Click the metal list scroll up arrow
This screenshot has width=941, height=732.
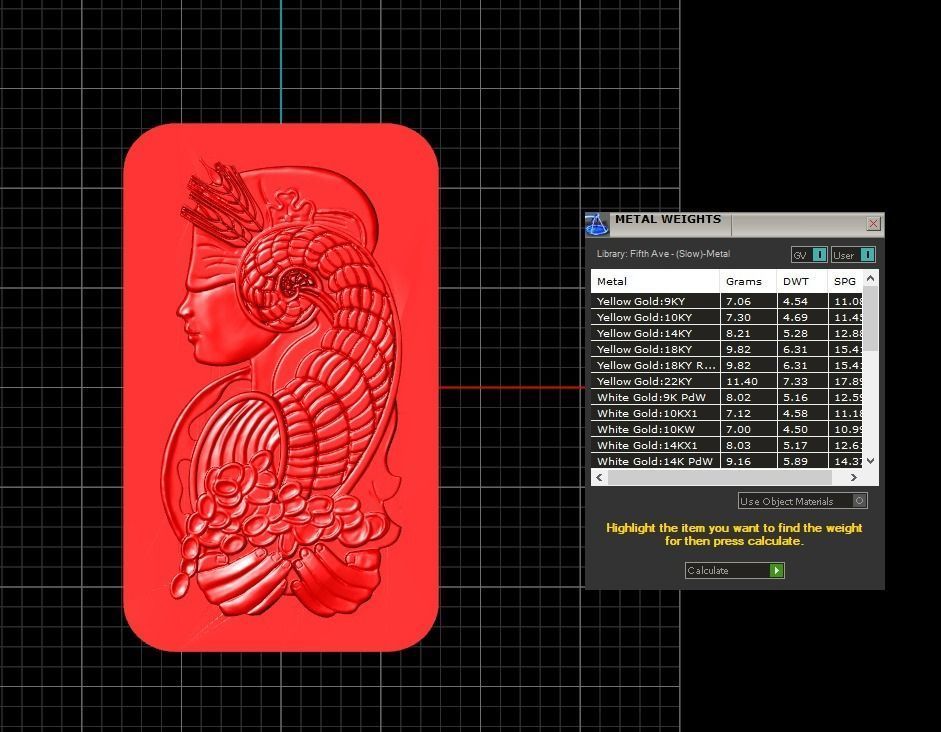pos(871,278)
